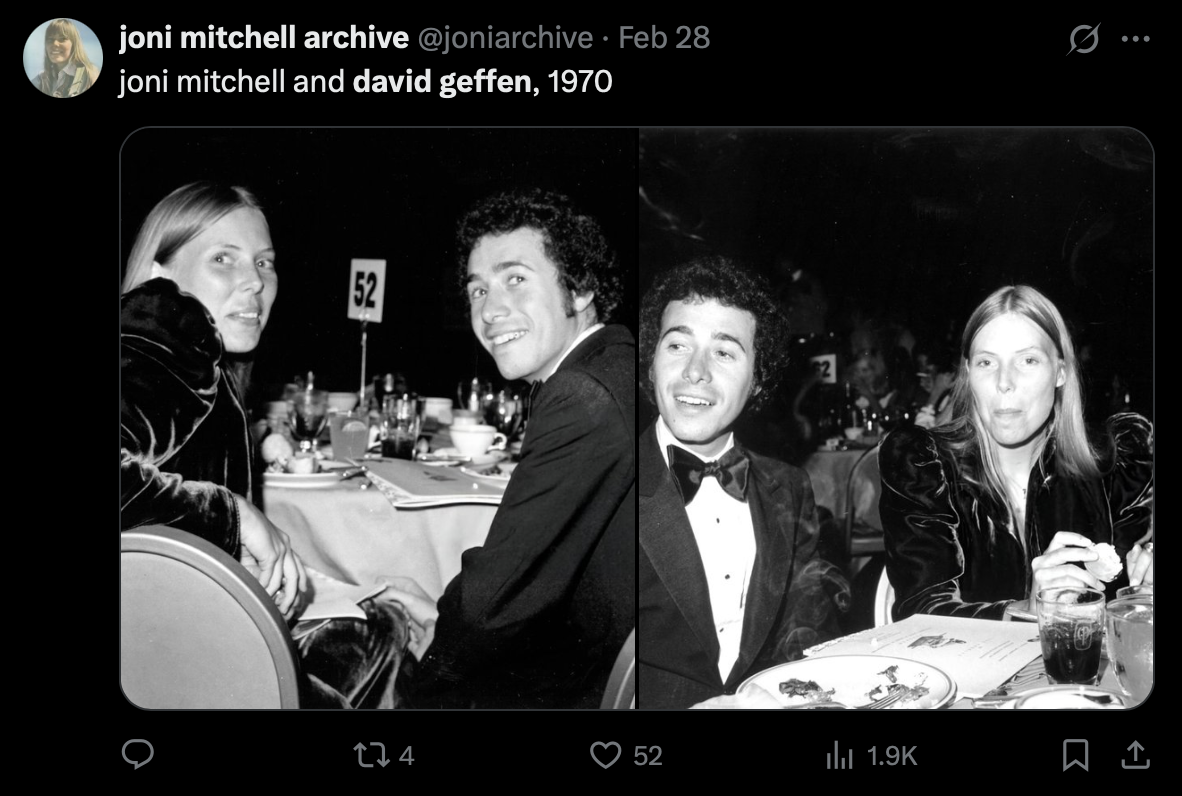Image resolution: width=1182 pixels, height=796 pixels.
Task: Like the tweet with the heart icon
Action: coord(605,755)
